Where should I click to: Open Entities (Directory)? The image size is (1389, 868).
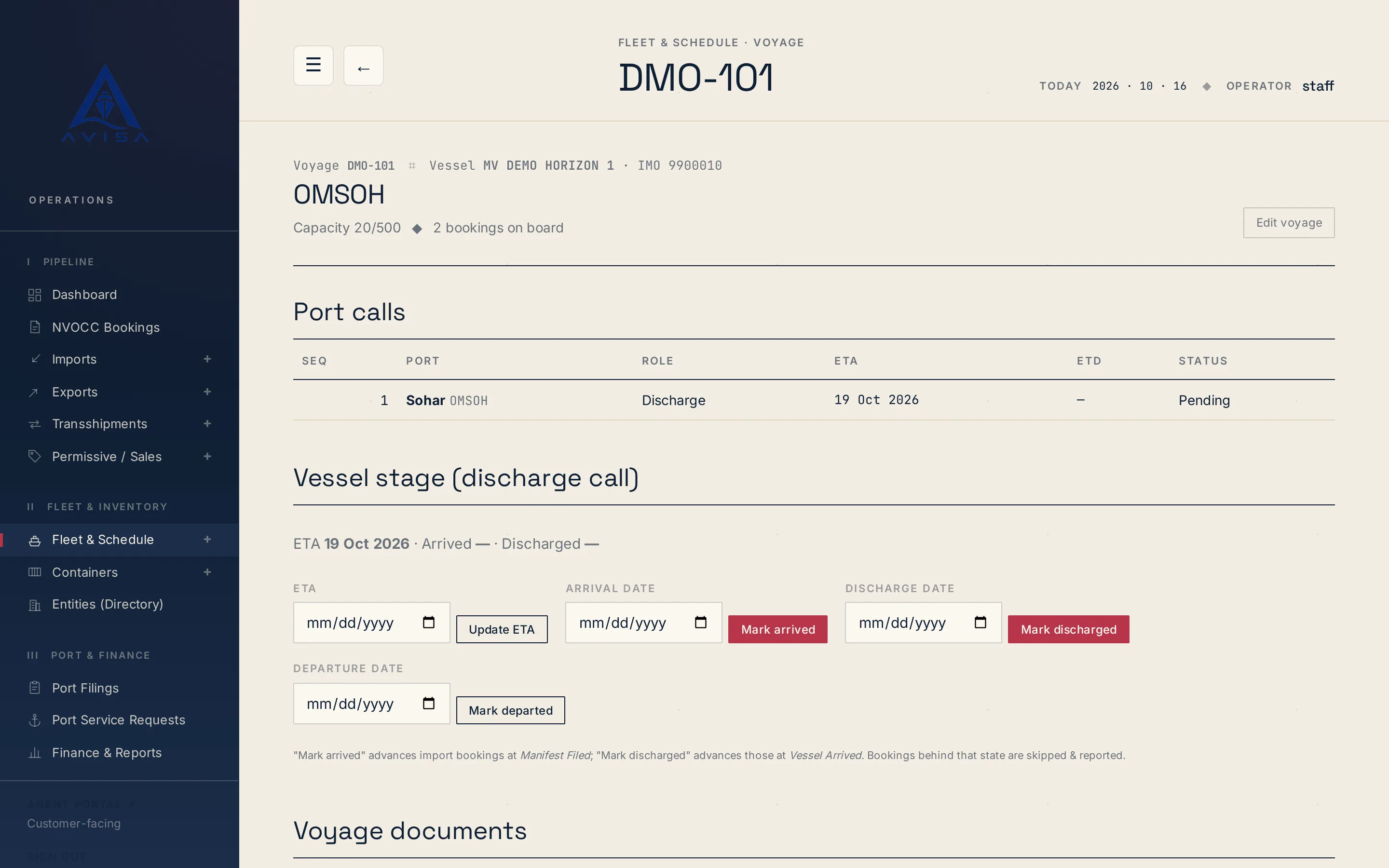[120, 605]
